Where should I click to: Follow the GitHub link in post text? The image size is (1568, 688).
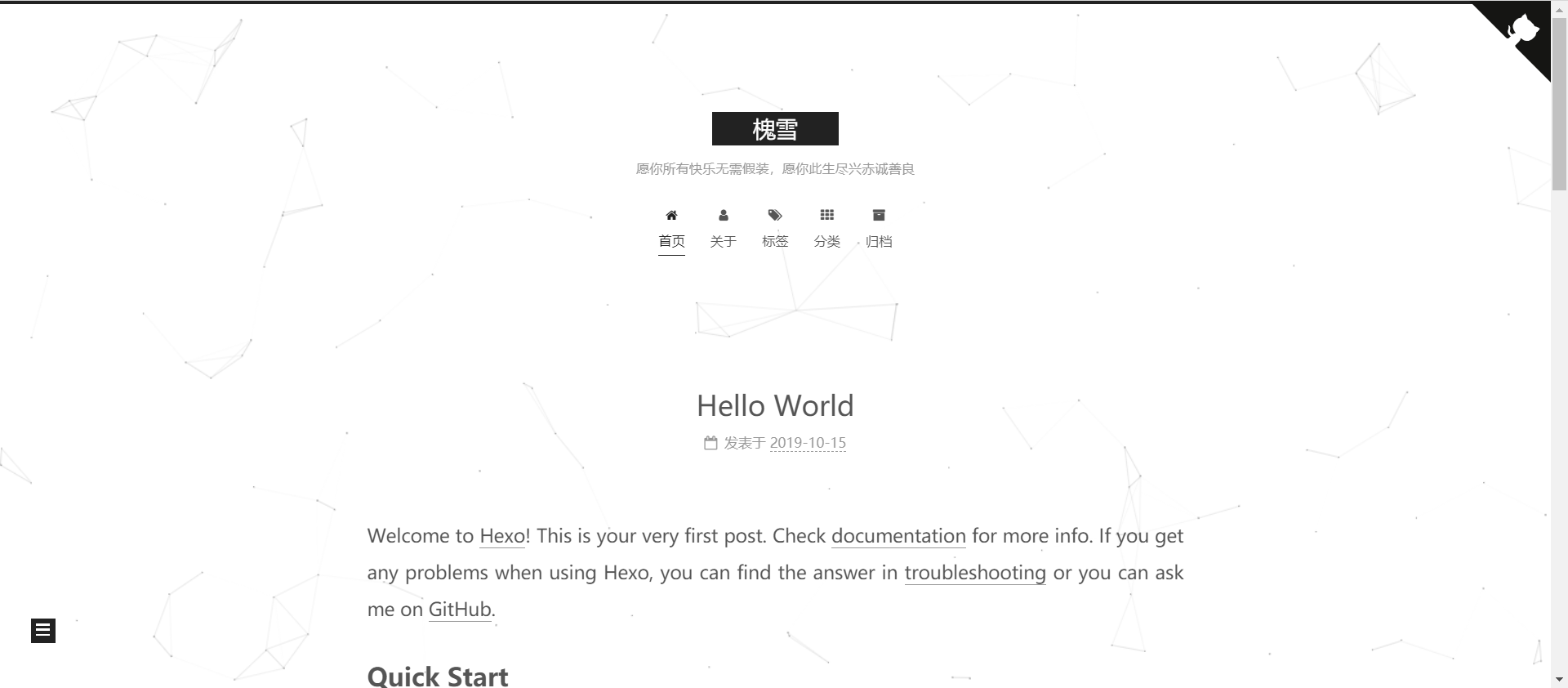(460, 610)
